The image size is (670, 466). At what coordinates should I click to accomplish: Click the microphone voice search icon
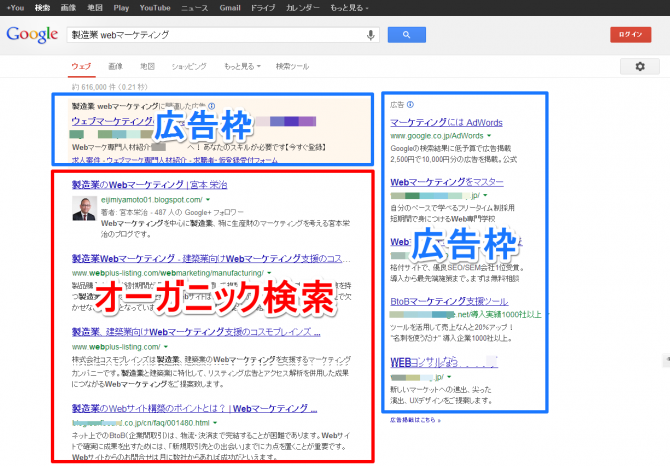370,35
